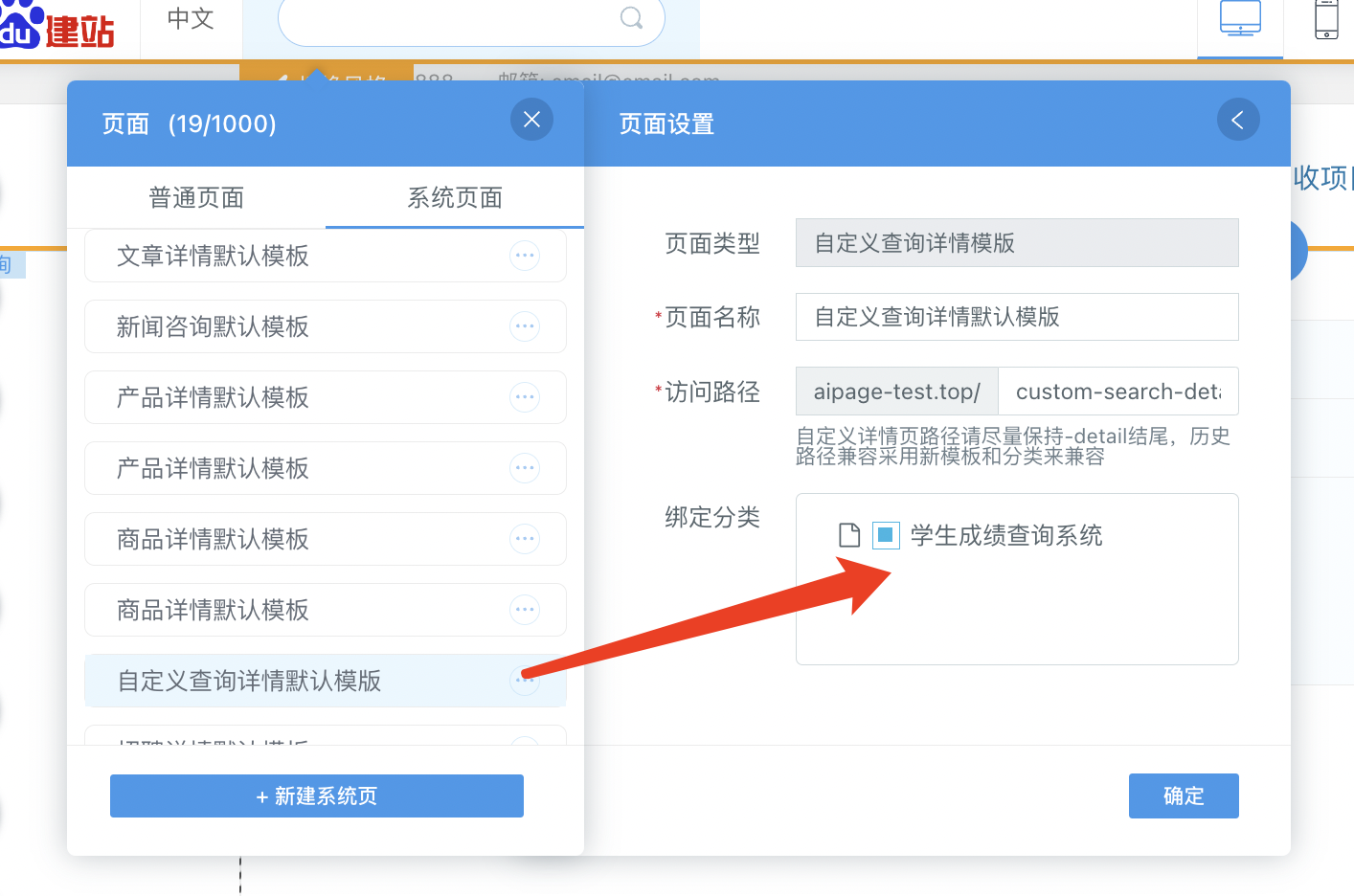1354x896 pixels.
Task: Open the 中文 language menu
Action: [x=191, y=19]
